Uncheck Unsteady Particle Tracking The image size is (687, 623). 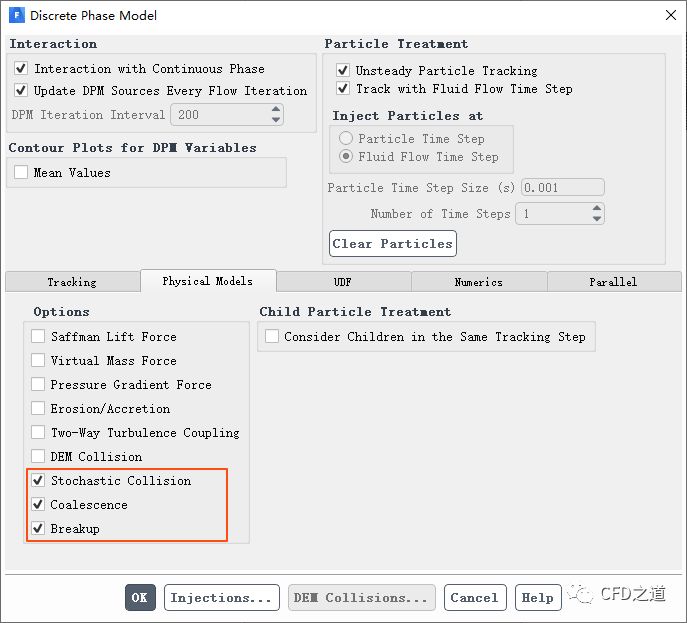tap(343, 71)
